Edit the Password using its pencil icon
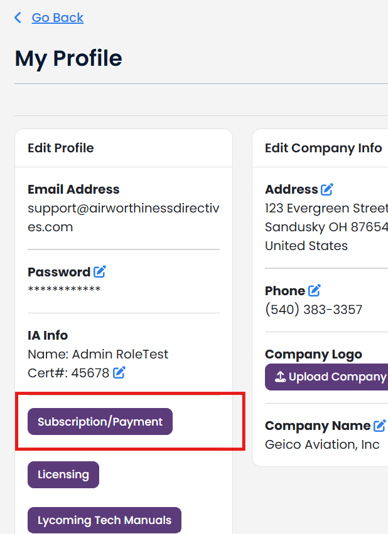 click(x=100, y=271)
